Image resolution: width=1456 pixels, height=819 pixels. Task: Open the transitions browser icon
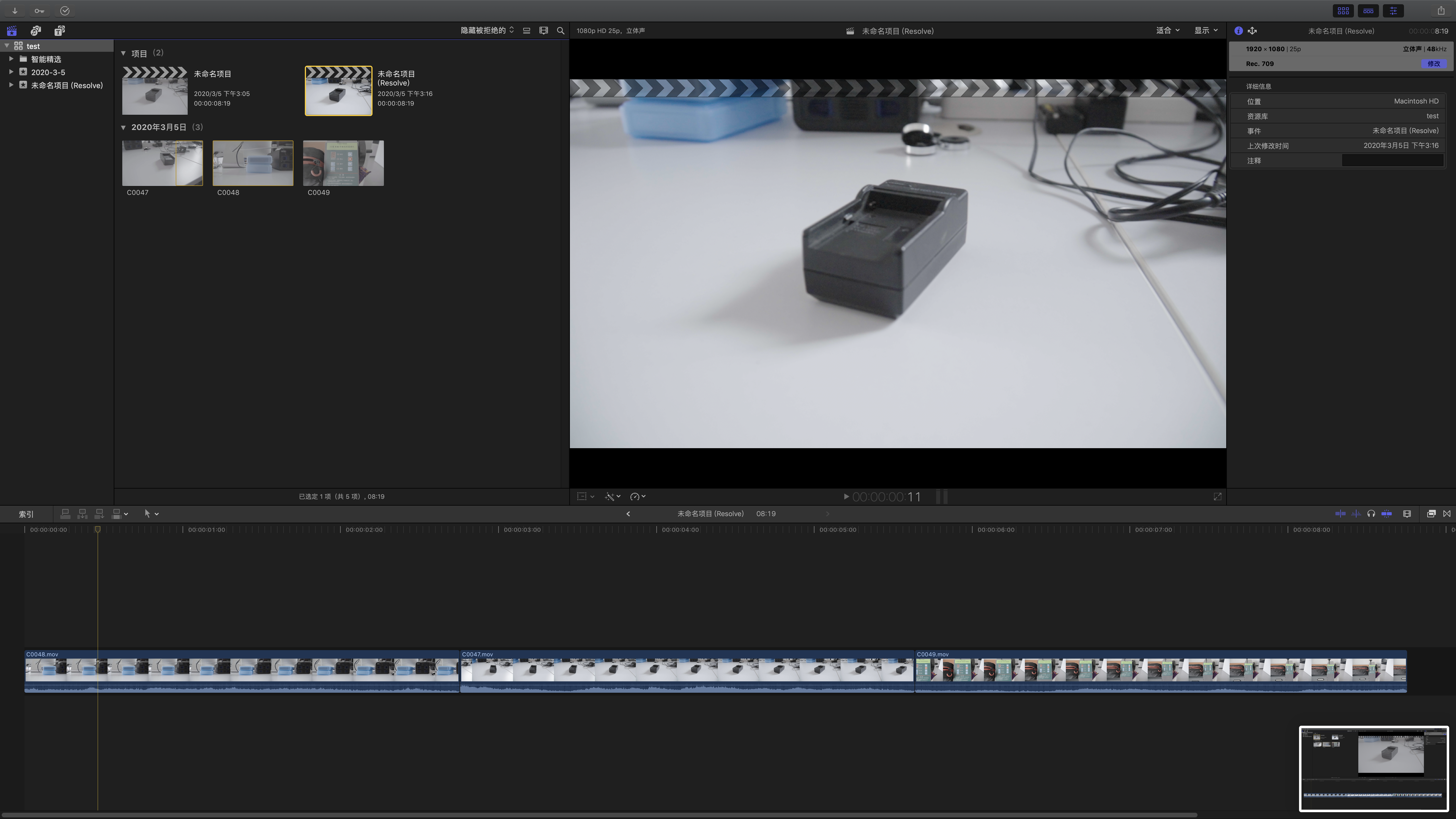1447,514
